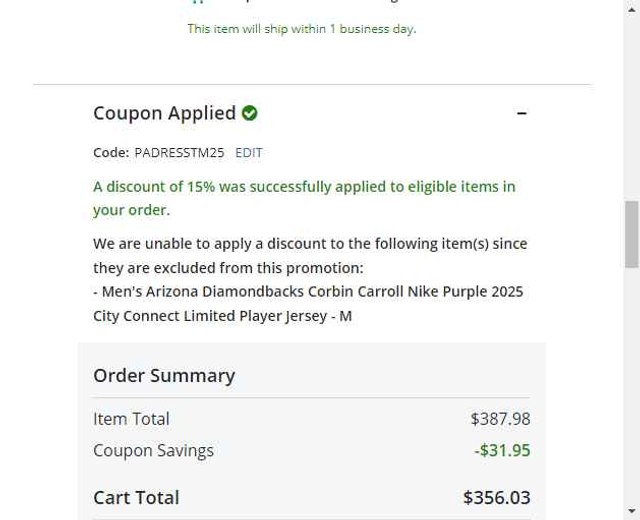The image size is (640, 520).
Task: Click the ship within 1 business day notice
Action: point(301,29)
